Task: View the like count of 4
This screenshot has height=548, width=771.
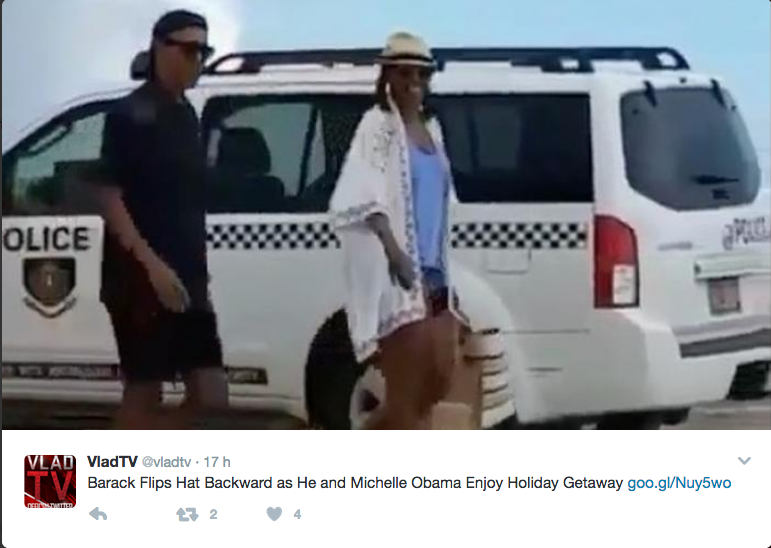Action: (x=297, y=515)
